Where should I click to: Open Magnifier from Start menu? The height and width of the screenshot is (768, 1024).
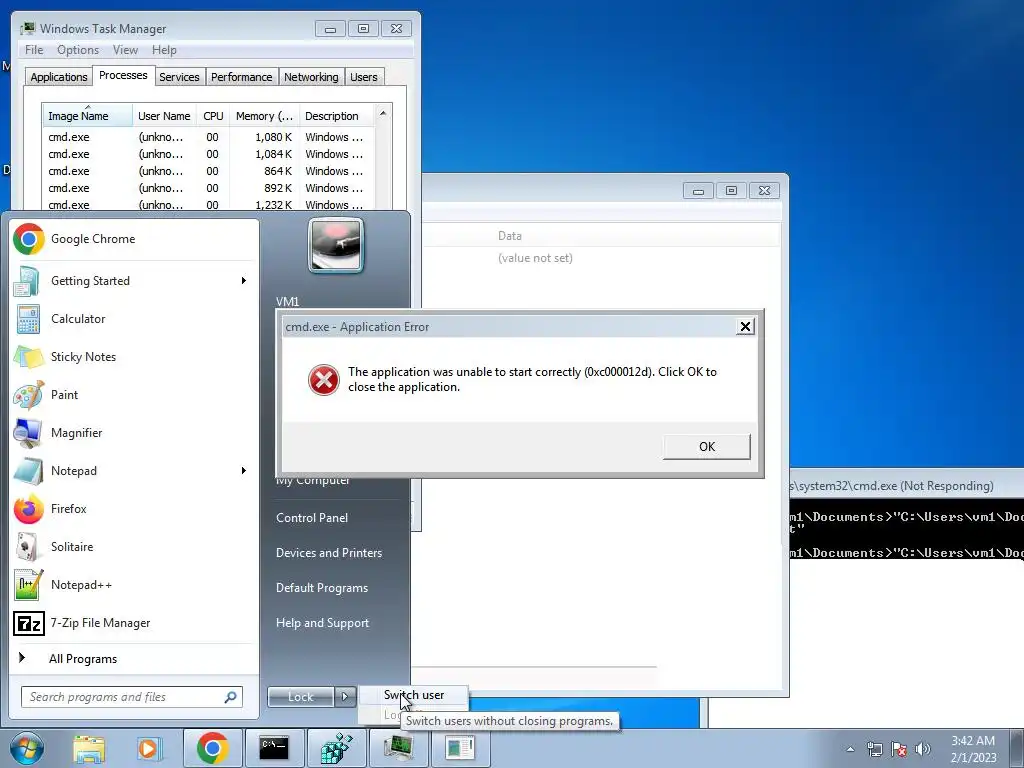tap(134, 432)
